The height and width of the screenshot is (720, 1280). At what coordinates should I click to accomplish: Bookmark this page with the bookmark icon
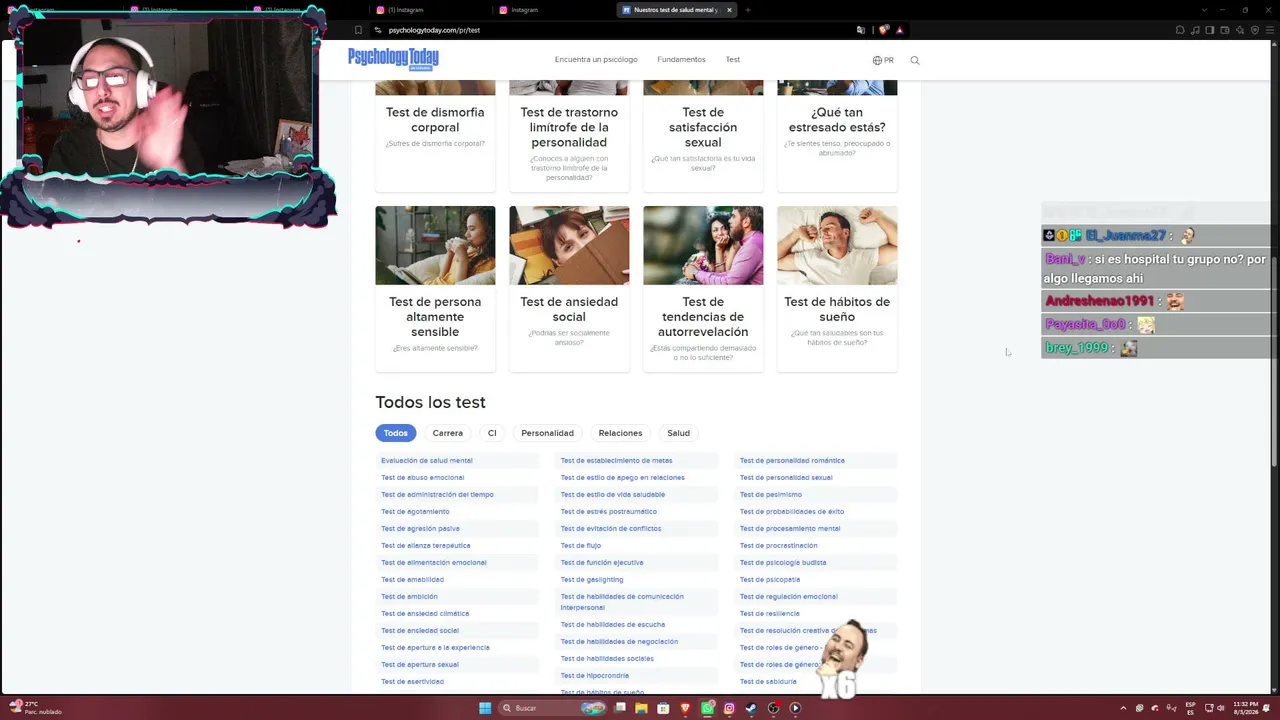[358, 30]
